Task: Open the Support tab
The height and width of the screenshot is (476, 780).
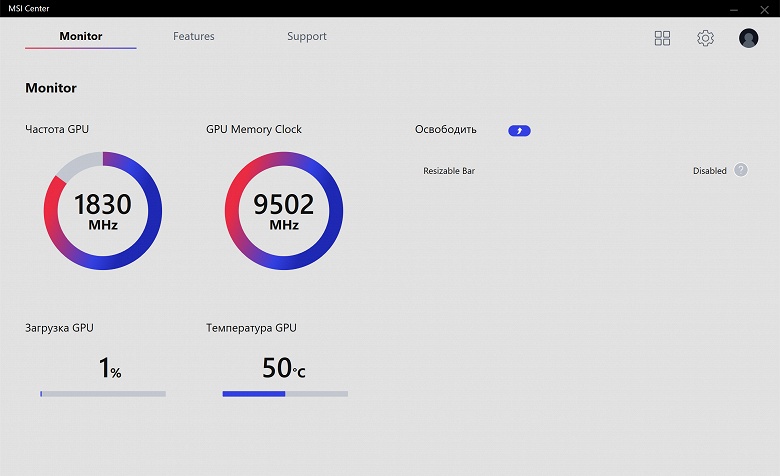Action: point(307,36)
